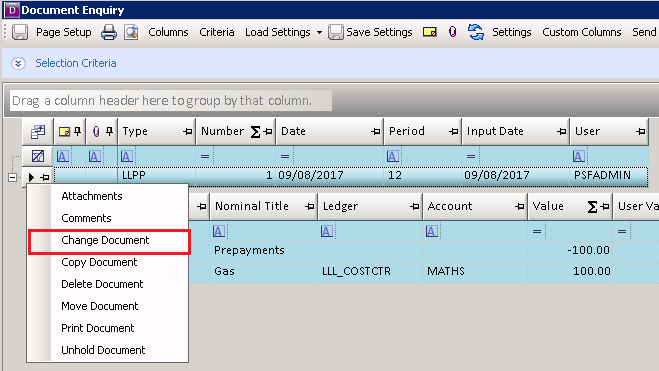Click the Criteria toolbar button

(216, 32)
